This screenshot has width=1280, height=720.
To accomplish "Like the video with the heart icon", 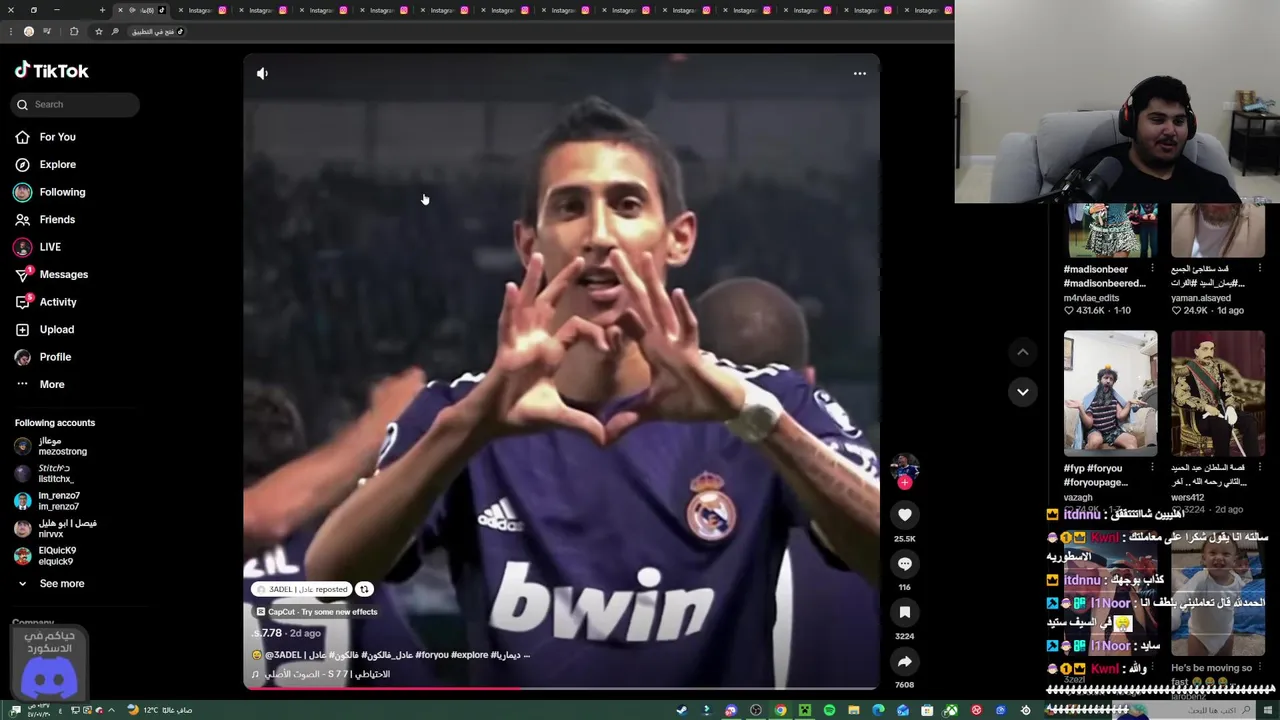I will coord(904,514).
